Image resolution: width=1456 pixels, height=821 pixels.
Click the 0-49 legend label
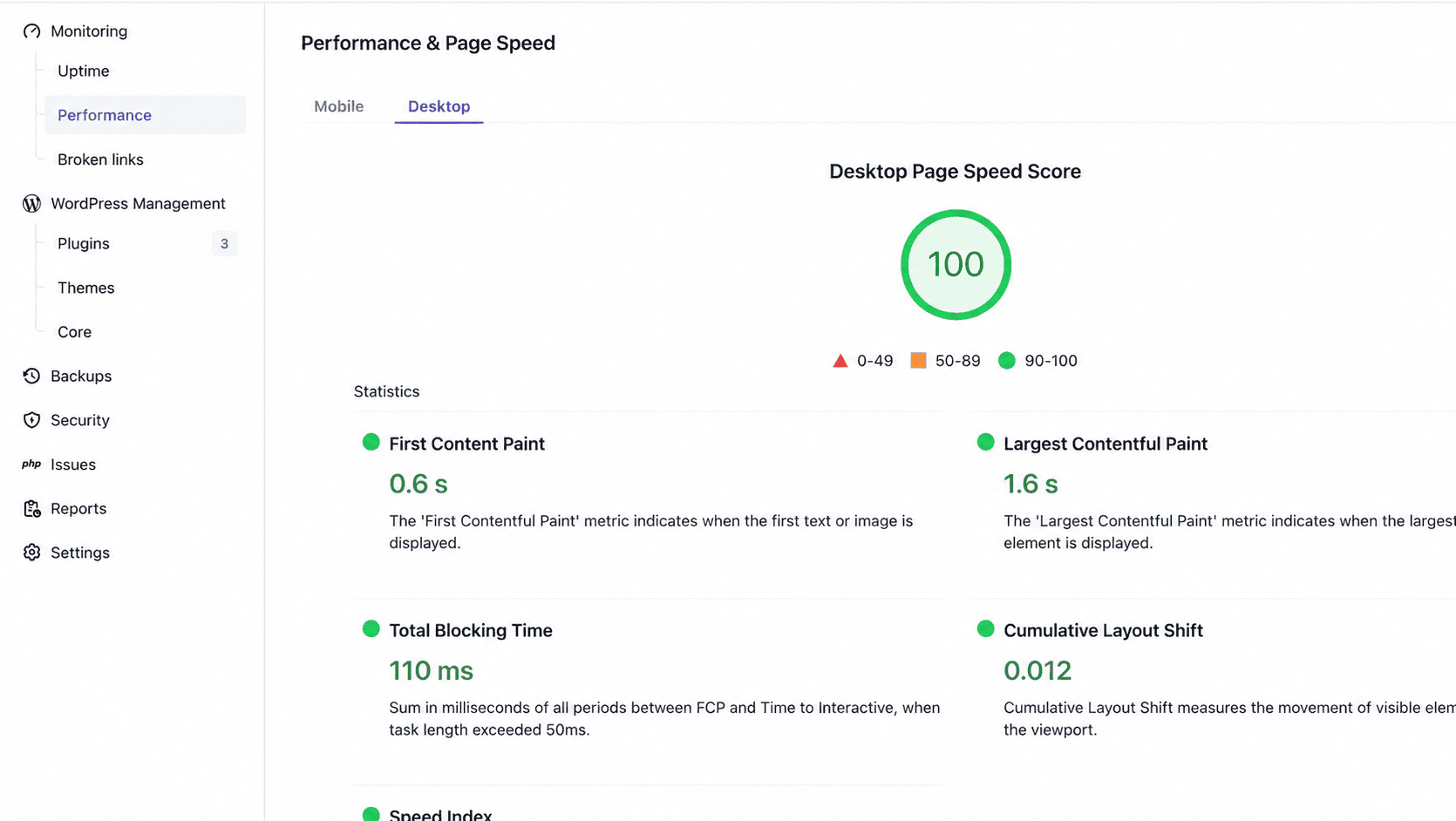coord(875,361)
